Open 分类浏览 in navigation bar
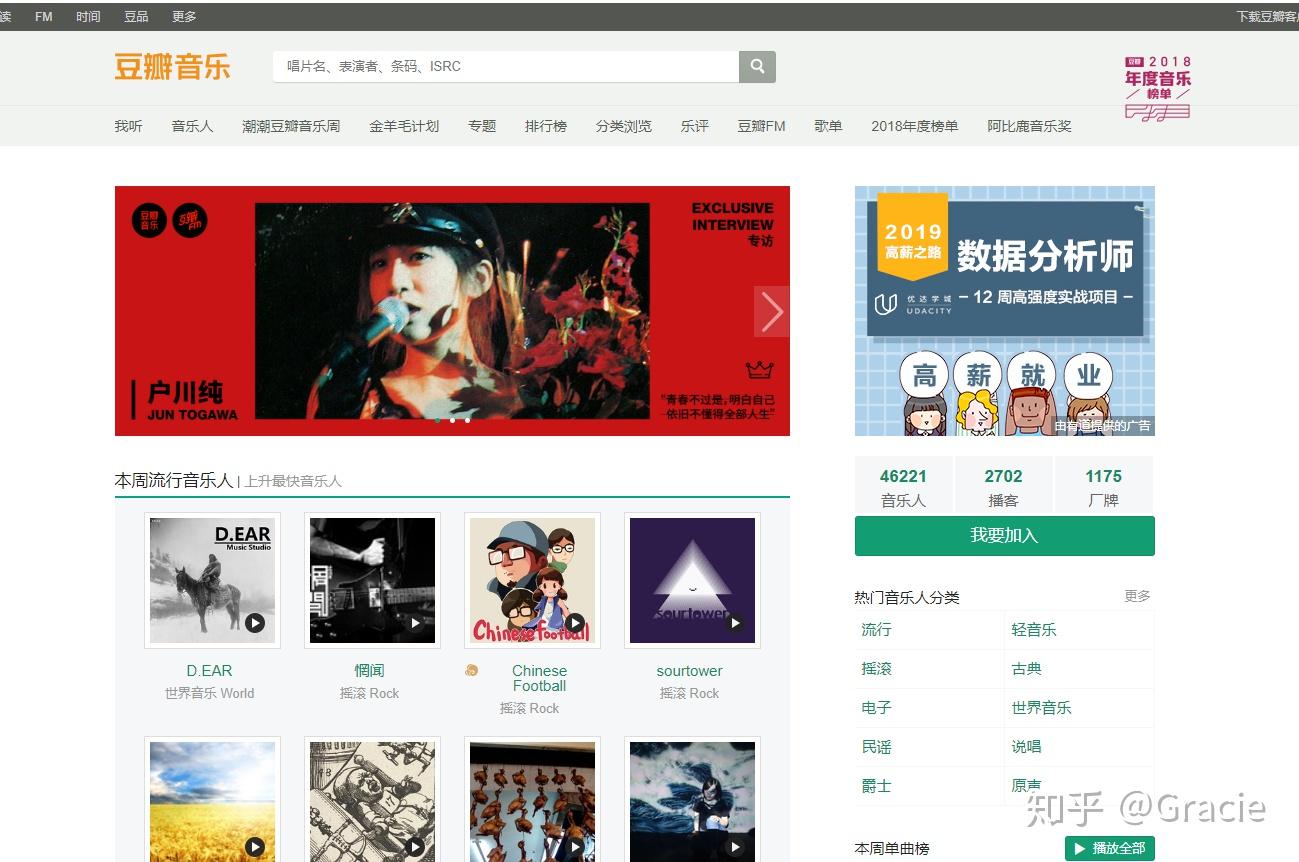 coord(623,126)
